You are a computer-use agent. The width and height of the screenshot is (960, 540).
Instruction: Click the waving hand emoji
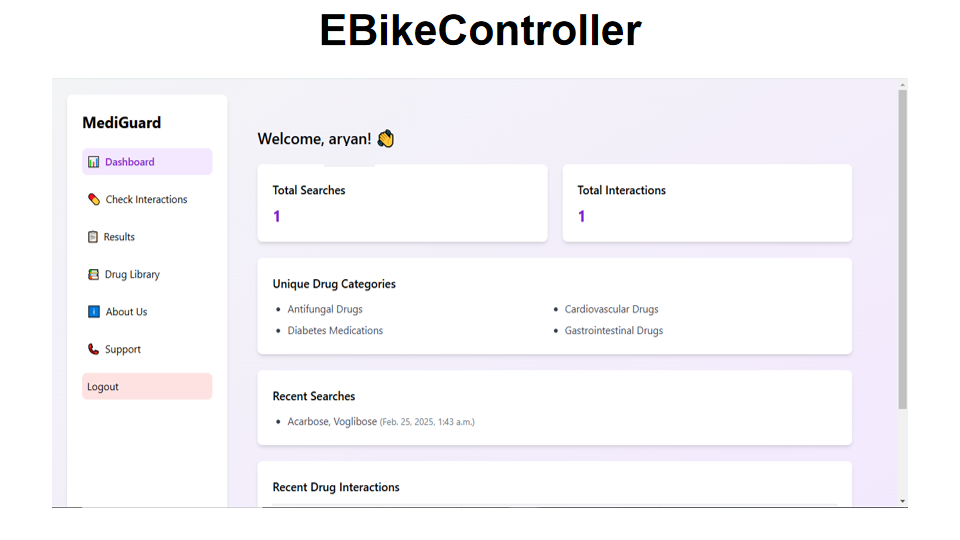(x=386, y=139)
